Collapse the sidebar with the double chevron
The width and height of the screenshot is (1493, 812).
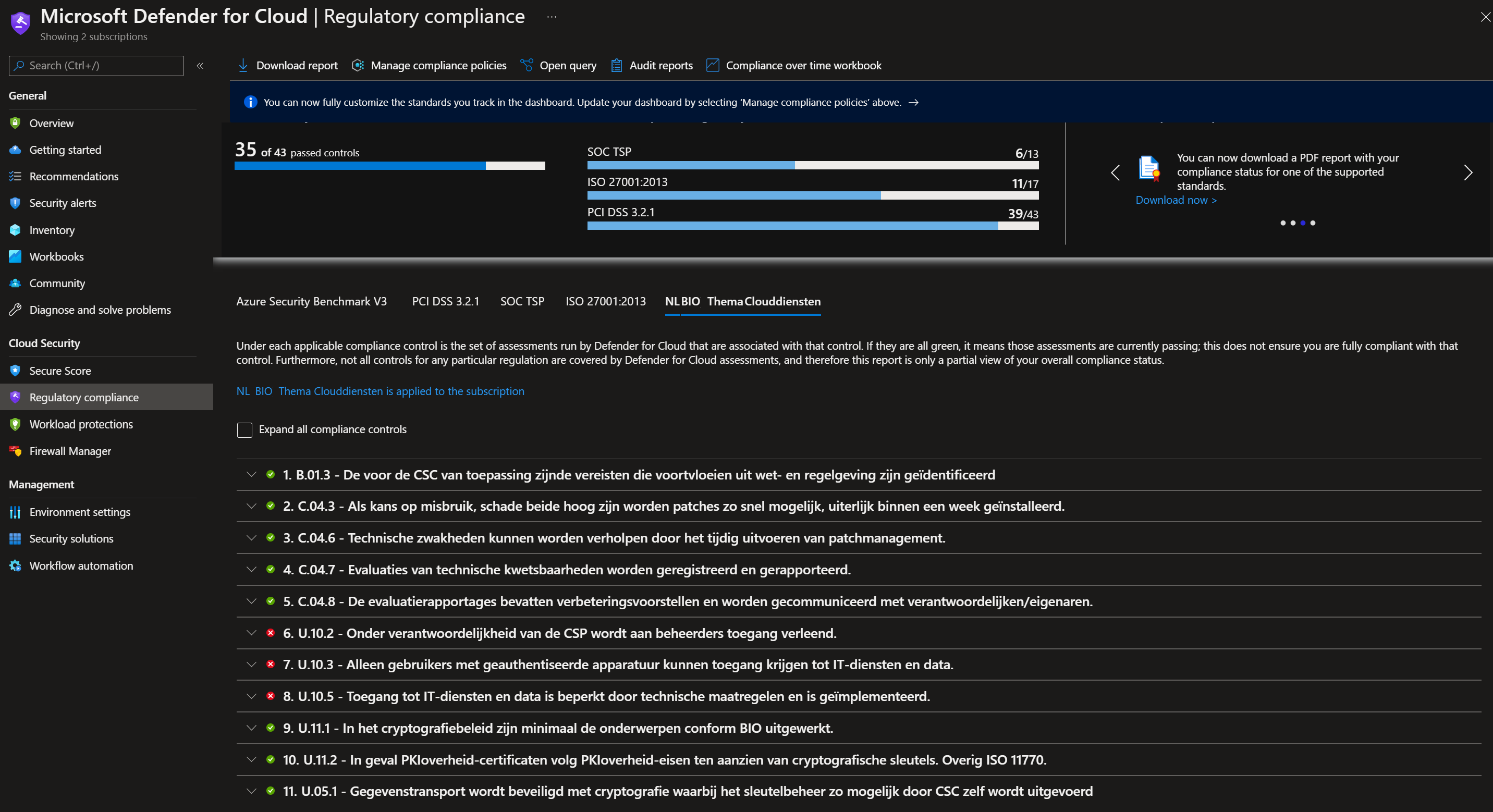point(200,66)
